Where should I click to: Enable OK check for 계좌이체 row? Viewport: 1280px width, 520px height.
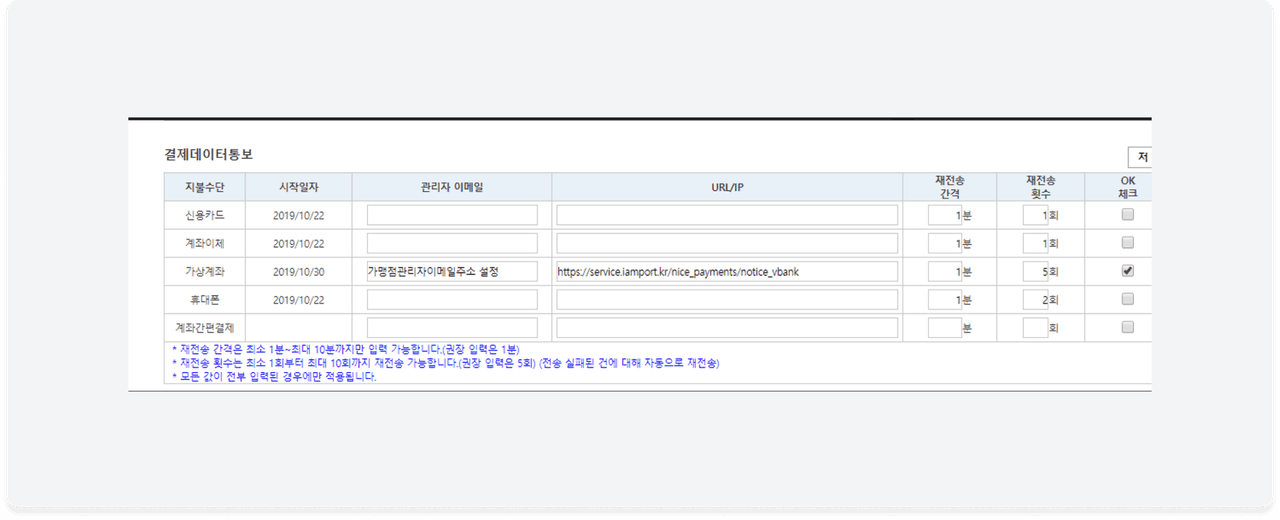(1127, 243)
